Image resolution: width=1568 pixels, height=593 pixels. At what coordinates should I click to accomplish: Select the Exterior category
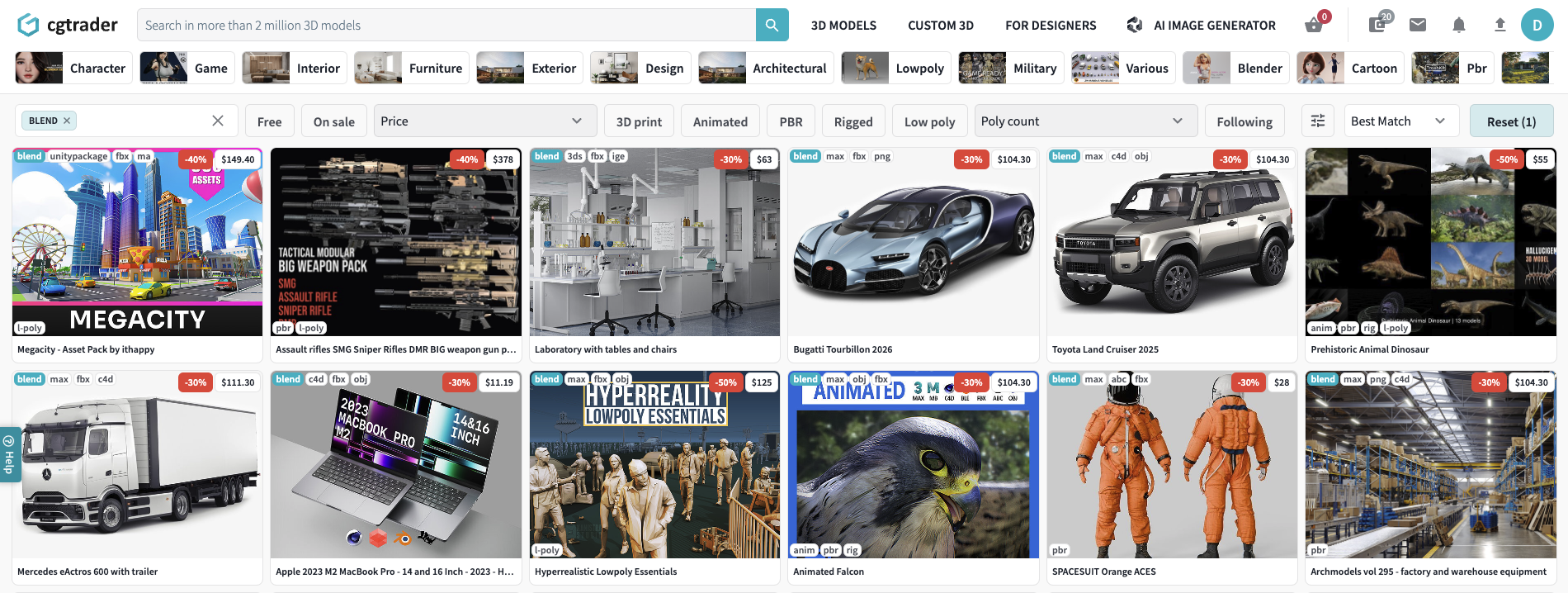pos(530,68)
